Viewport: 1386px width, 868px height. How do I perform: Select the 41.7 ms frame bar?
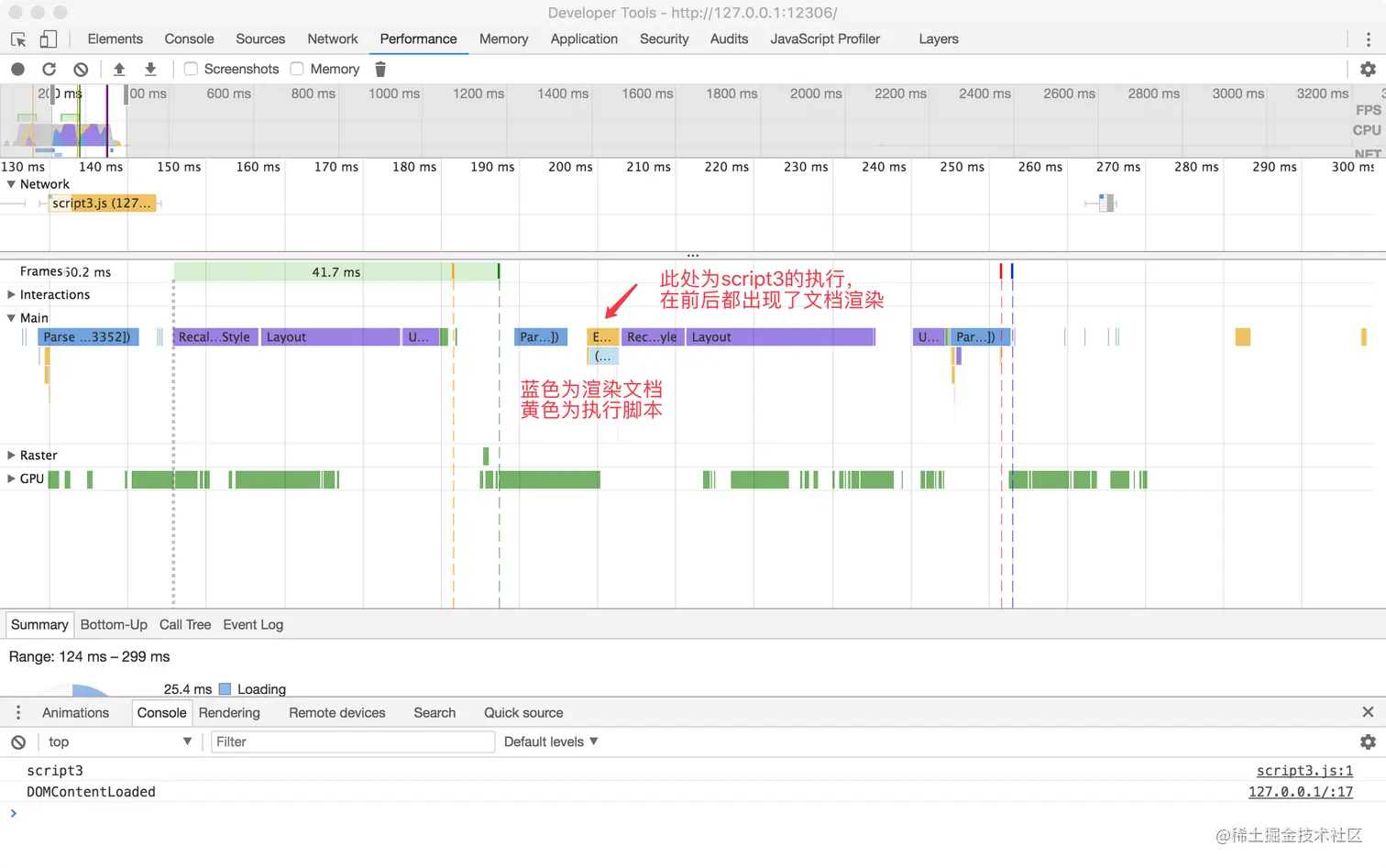click(336, 272)
